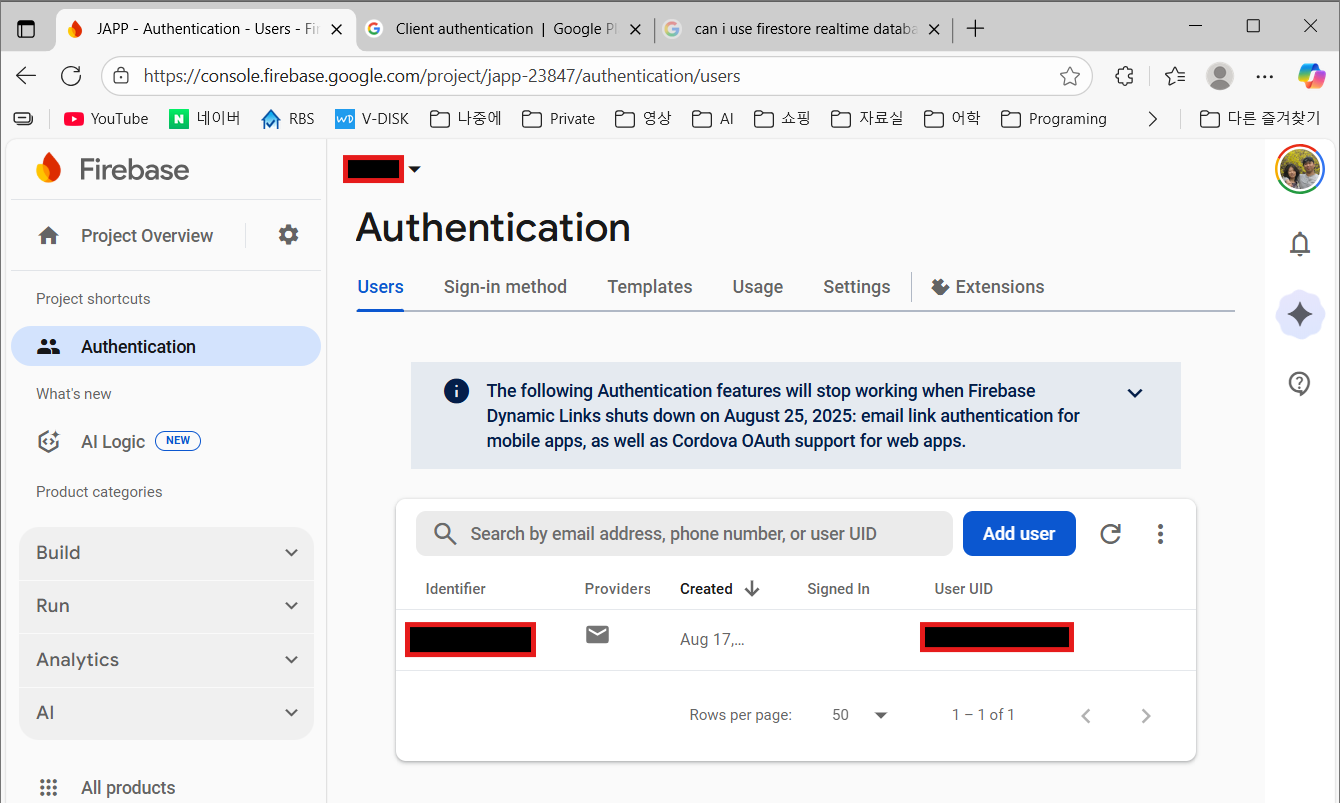Sort by the Created column header
This screenshot has height=803, width=1340.
pyautogui.click(x=706, y=589)
